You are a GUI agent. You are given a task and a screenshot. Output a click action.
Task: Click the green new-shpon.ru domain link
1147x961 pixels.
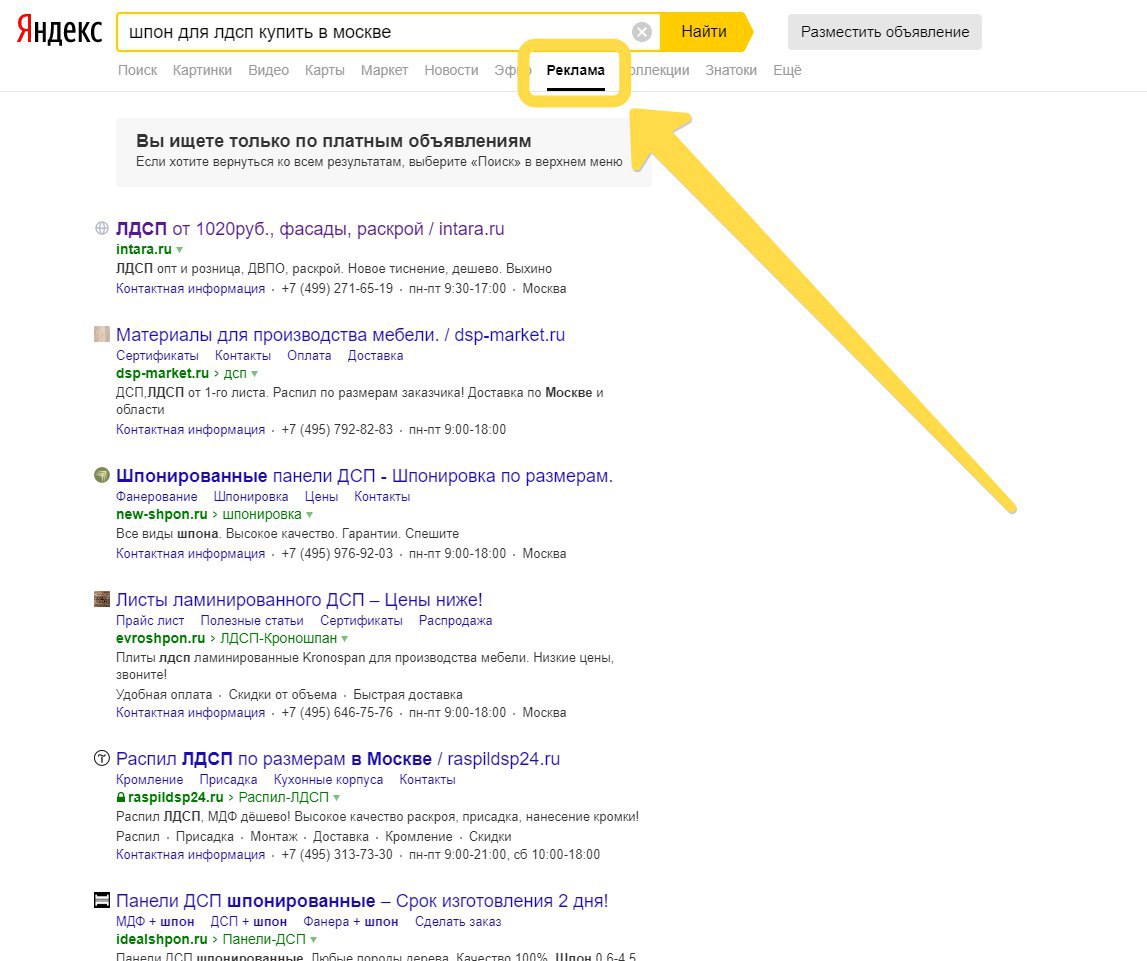pos(162,514)
